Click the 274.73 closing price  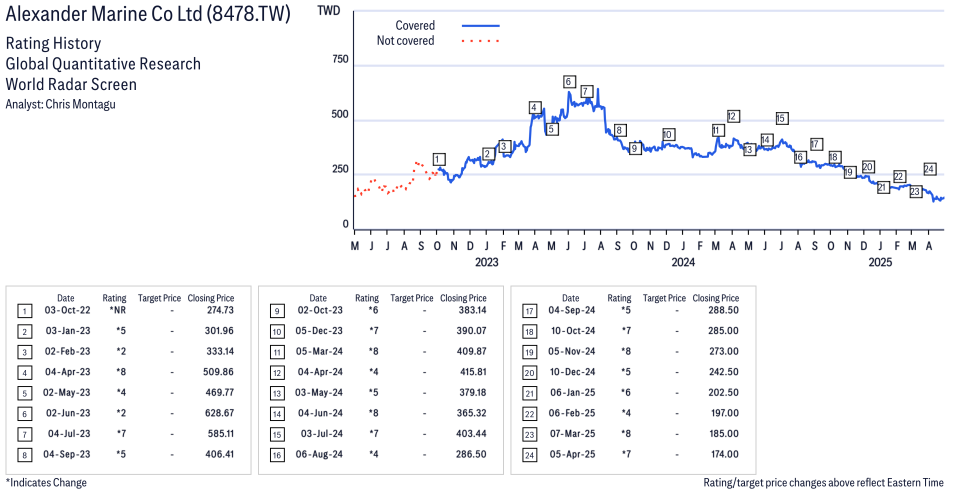tap(220, 310)
